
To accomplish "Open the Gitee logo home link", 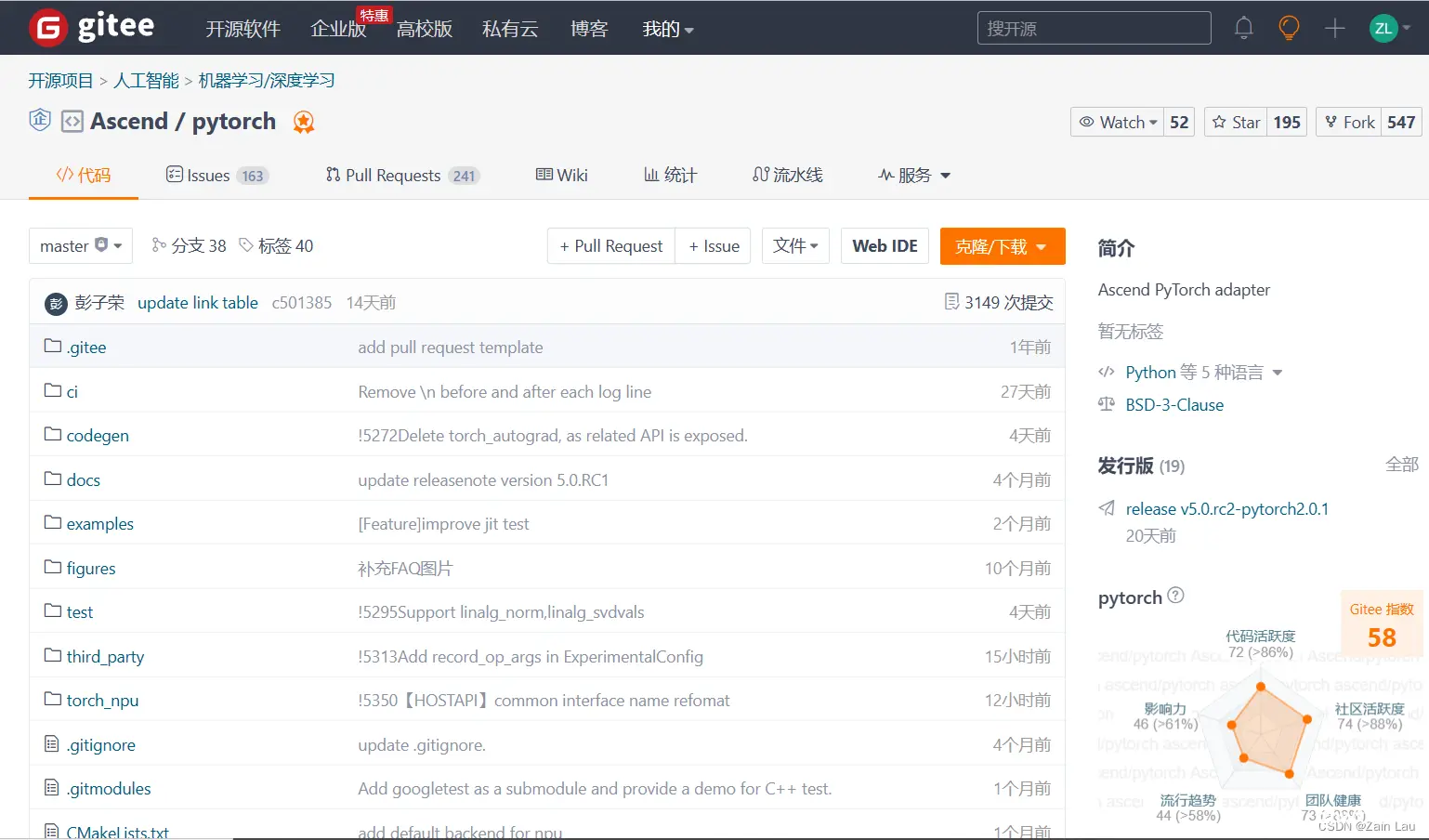I will (91, 28).
